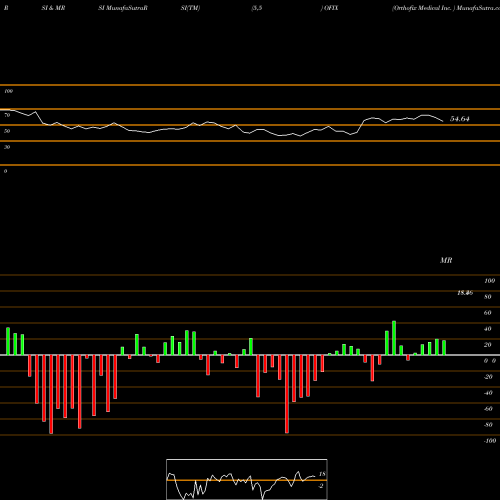This screenshot has height=500, width=500.
Task: Click the -80 label on MR axis
Action: pyautogui.click(x=488, y=425)
